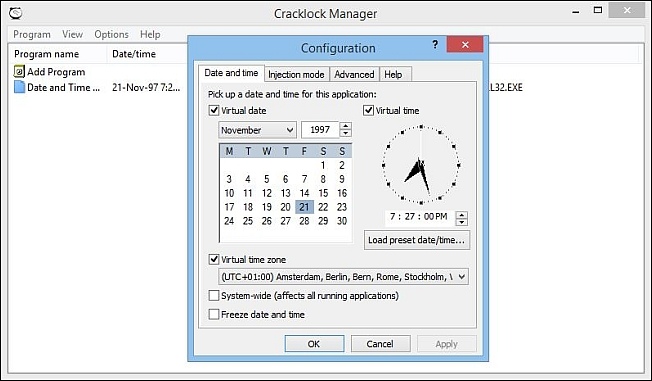Maximize the Cracklock Manager window
652x381 pixels.
pos(598,10)
